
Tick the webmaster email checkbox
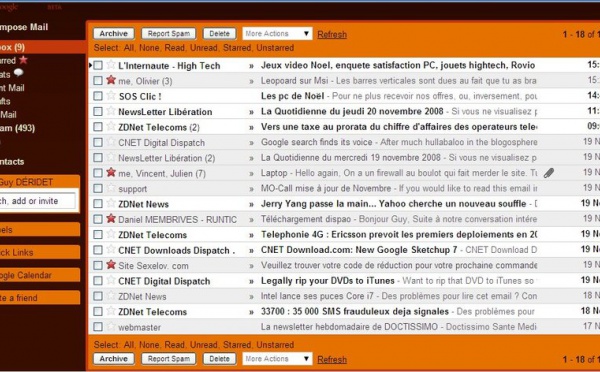pyautogui.click(x=98, y=327)
